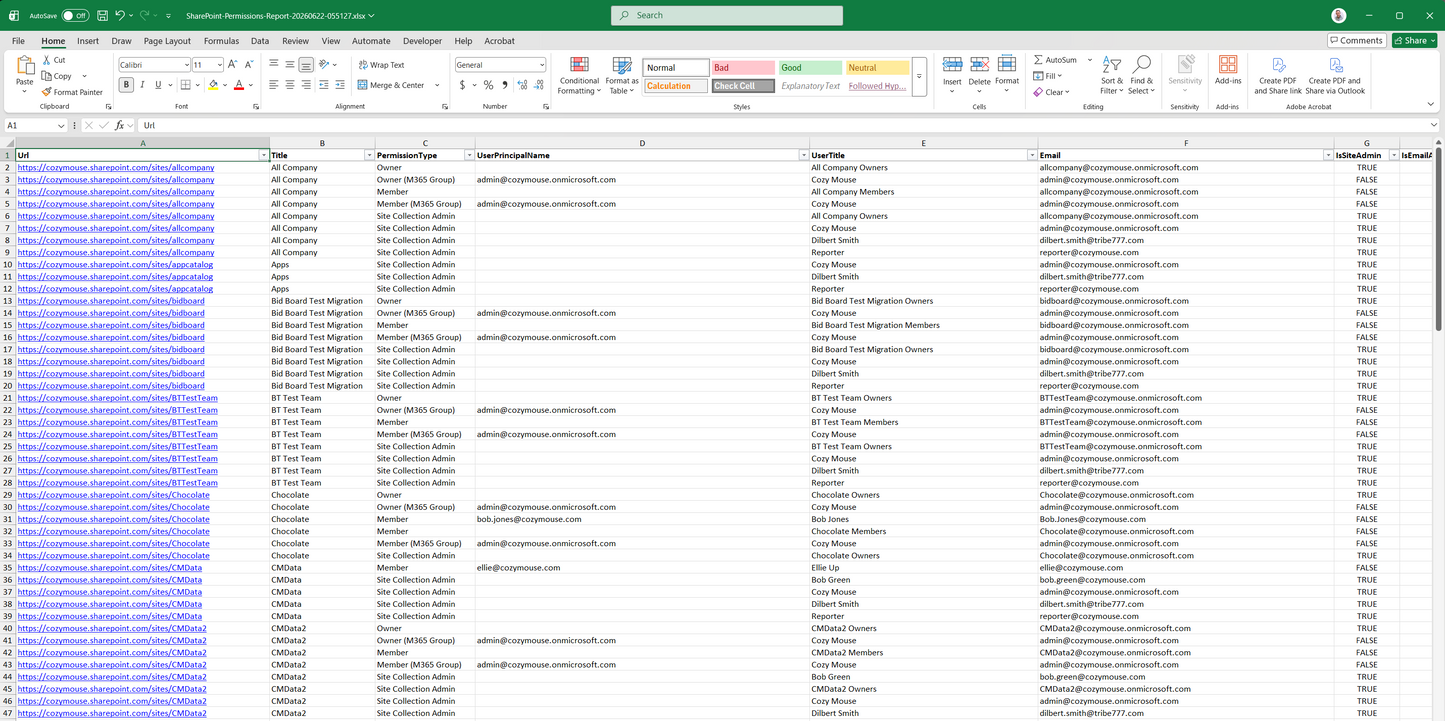Screen dimensions: 1445x721
Task: Open the Url column filter dropdown
Action: coord(264,156)
